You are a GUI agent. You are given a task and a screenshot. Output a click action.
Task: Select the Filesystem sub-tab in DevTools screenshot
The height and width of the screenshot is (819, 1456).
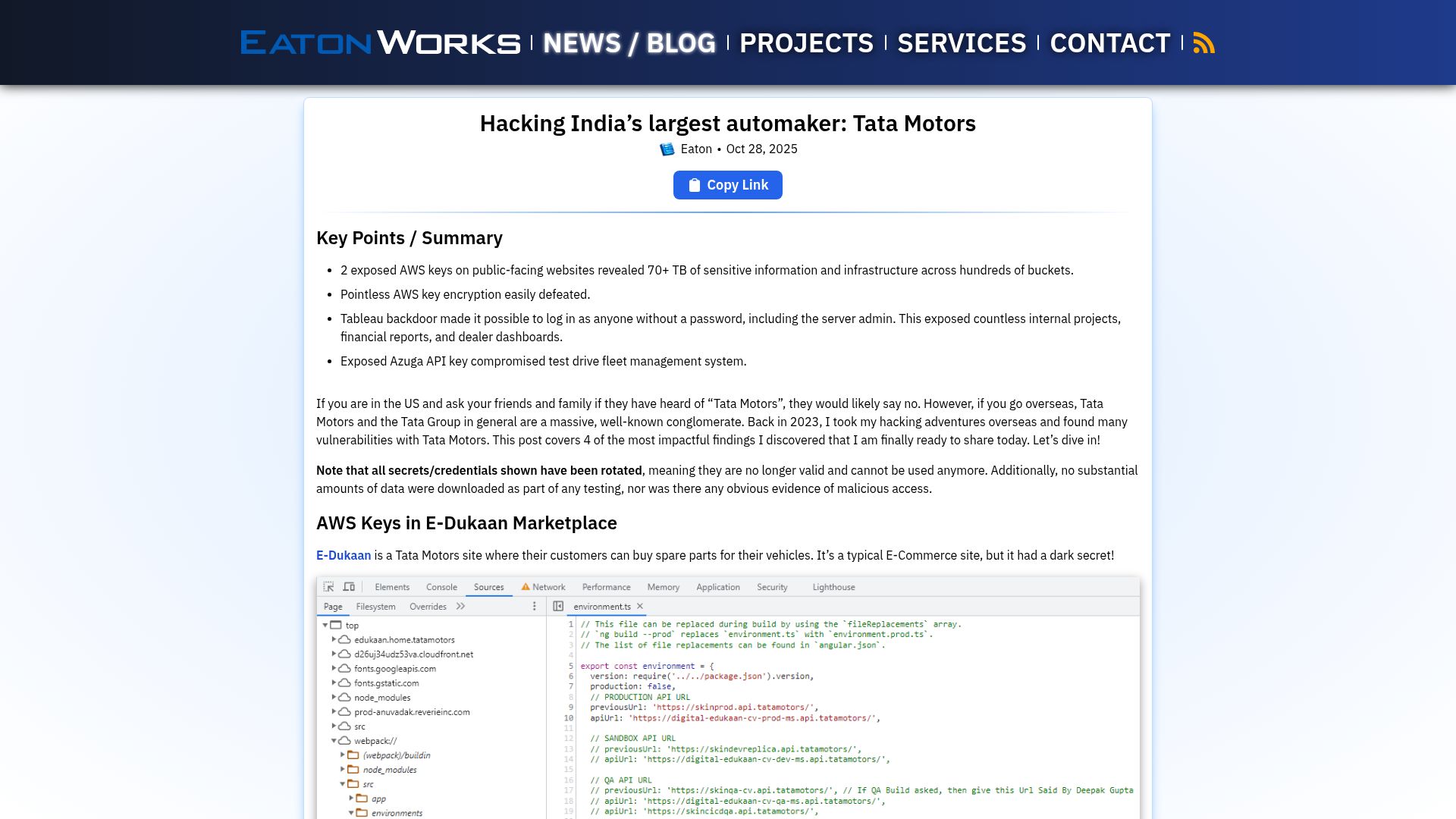(x=375, y=607)
